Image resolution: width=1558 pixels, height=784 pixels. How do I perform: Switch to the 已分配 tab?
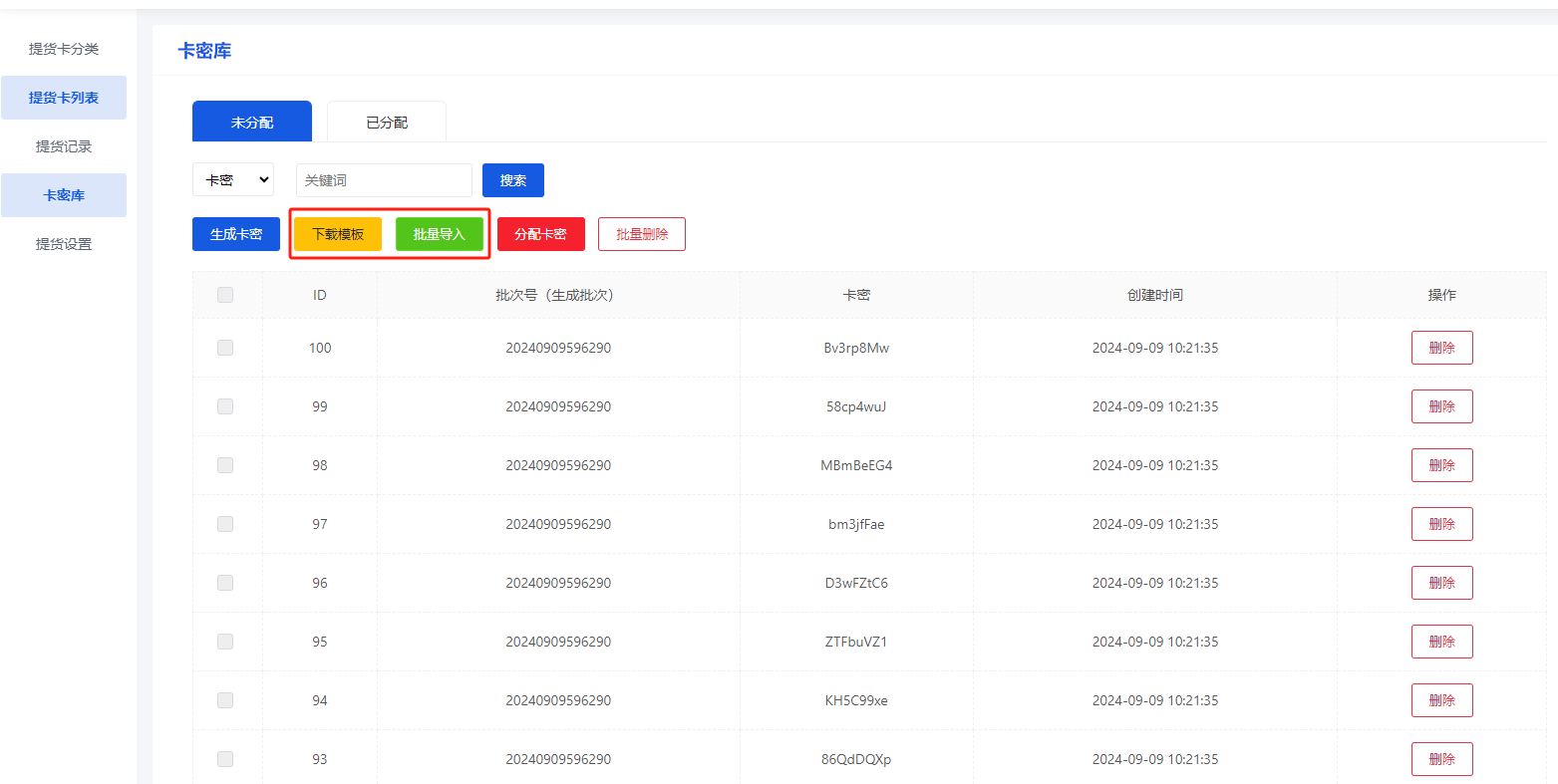click(387, 123)
